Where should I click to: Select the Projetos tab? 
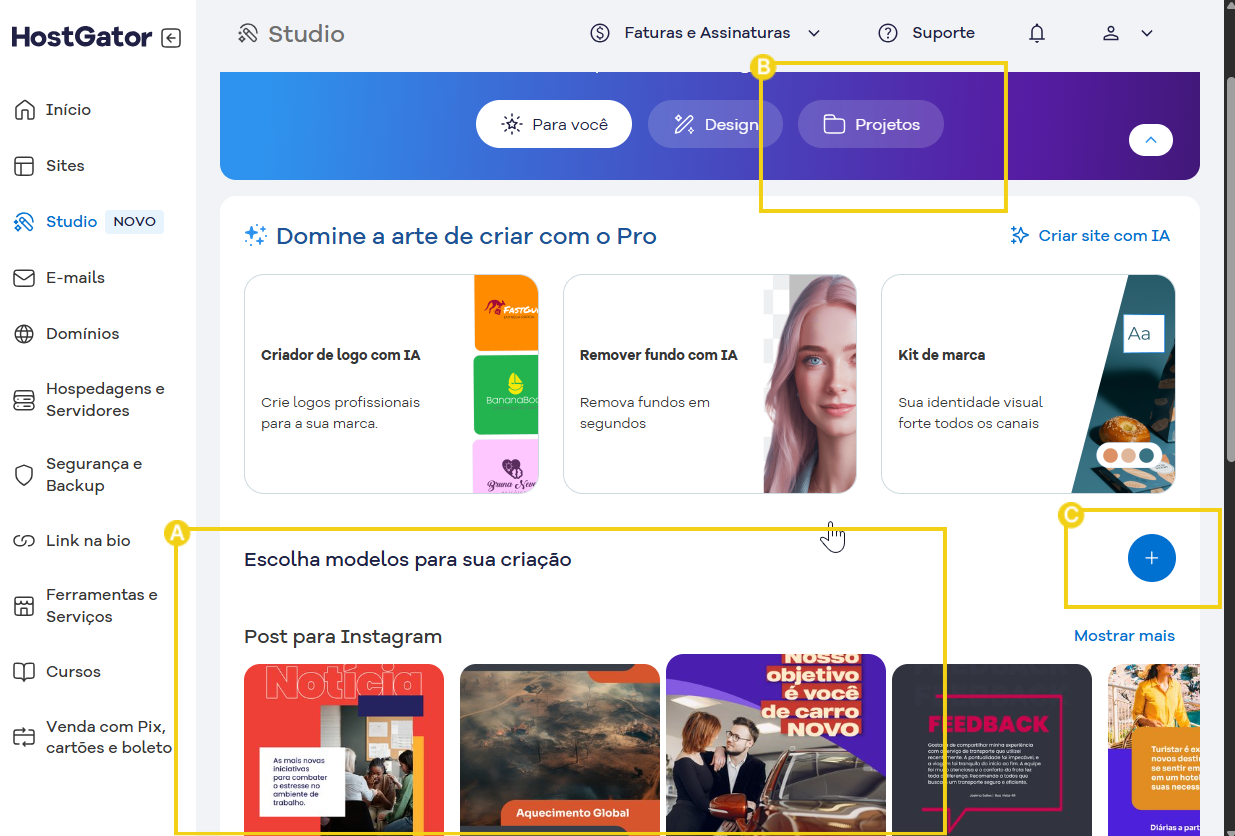tap(871, 124)
